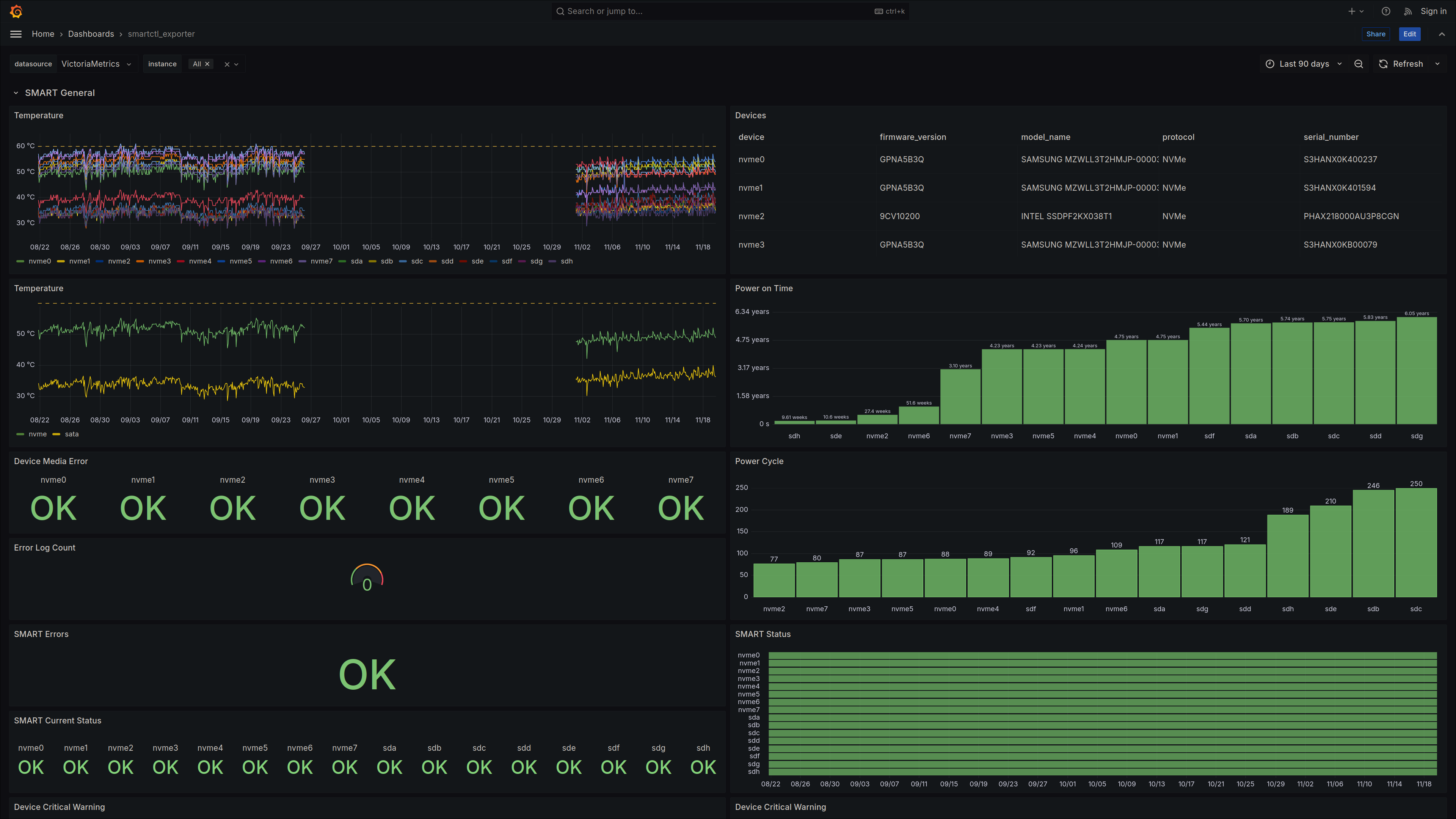The width and height of the screenshot is (1456, 819).
Task: Go to the Home breadcrumb
Action: (43, 34)
